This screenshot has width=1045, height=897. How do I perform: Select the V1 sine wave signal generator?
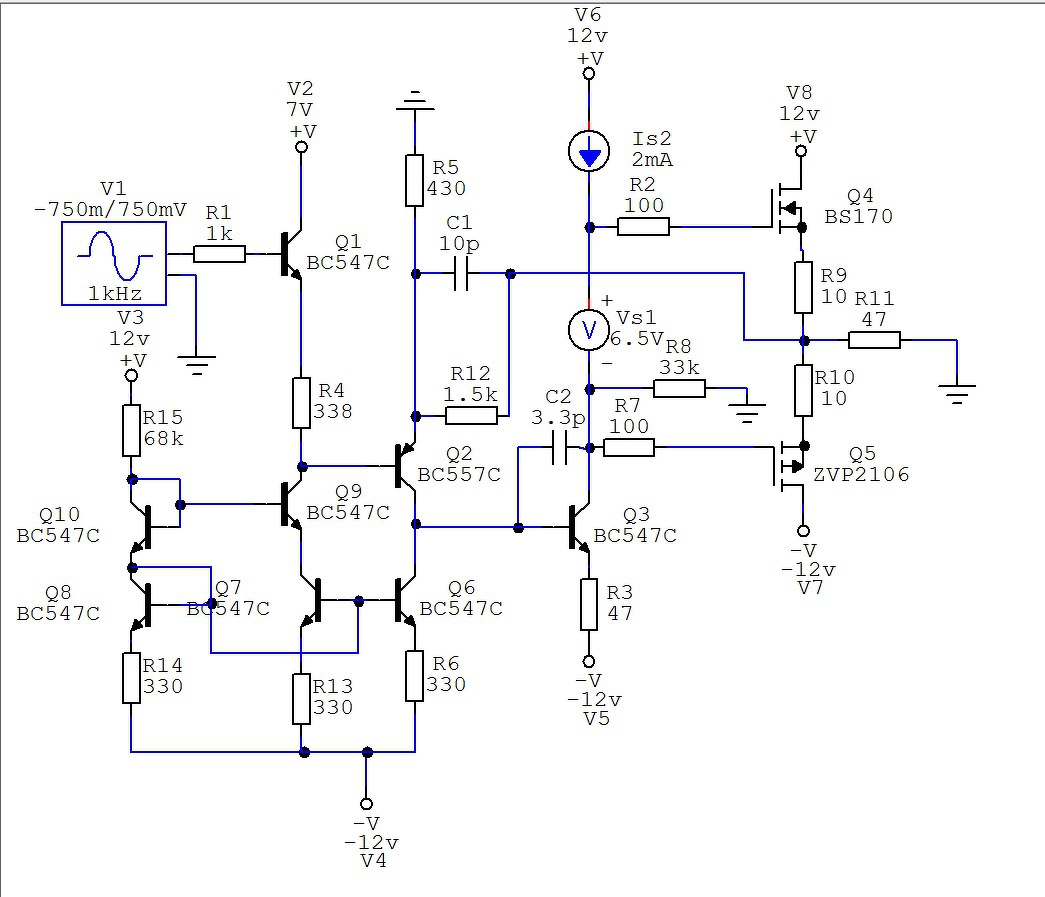[114, 264]
